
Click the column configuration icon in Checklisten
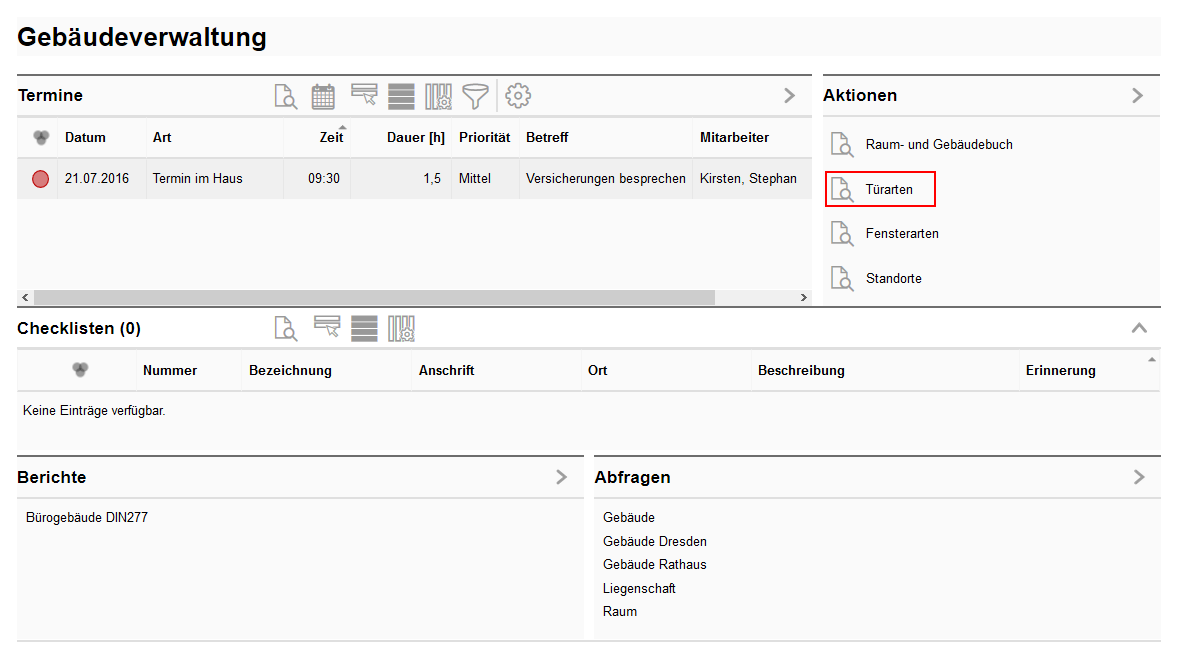point(402,328)
